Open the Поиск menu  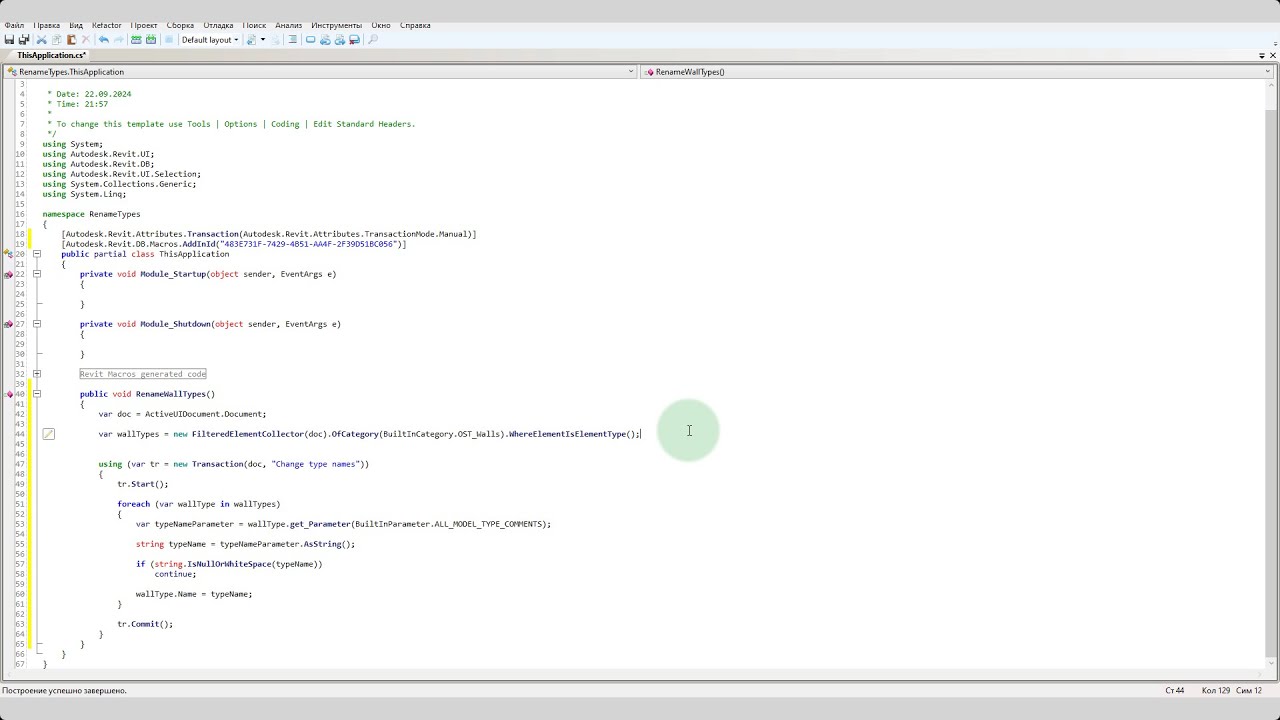pyautogui.click(x=254, y=25)
